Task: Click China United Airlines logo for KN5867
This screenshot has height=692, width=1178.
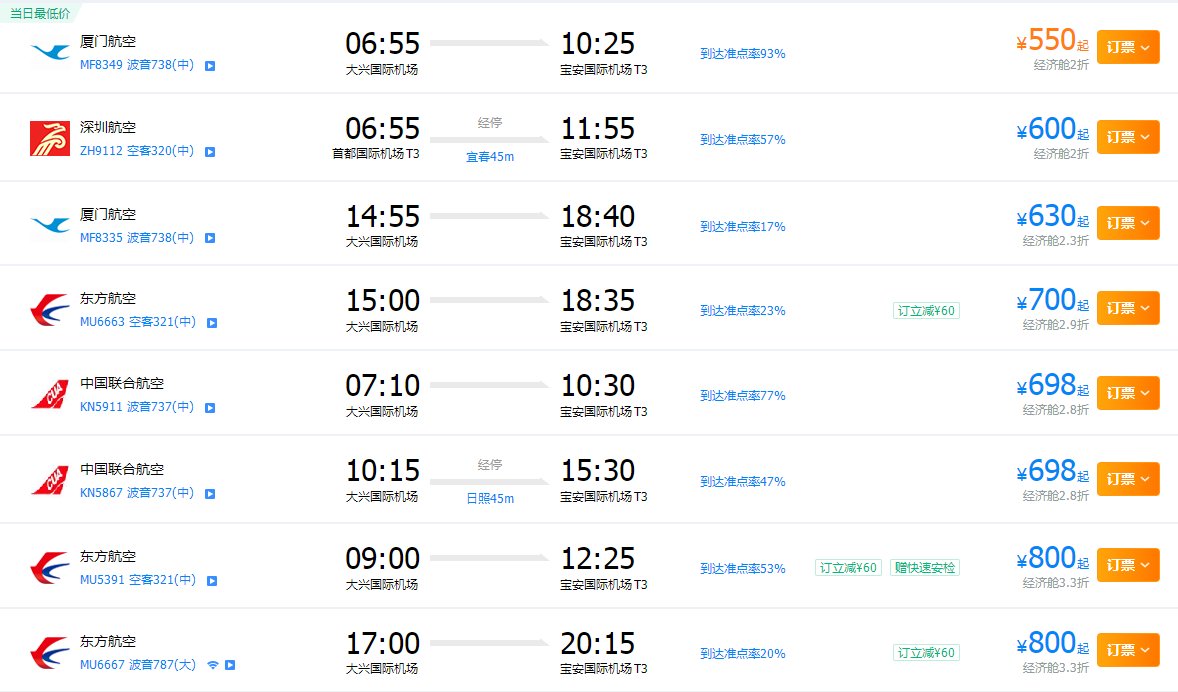Action: click(50, 479)
